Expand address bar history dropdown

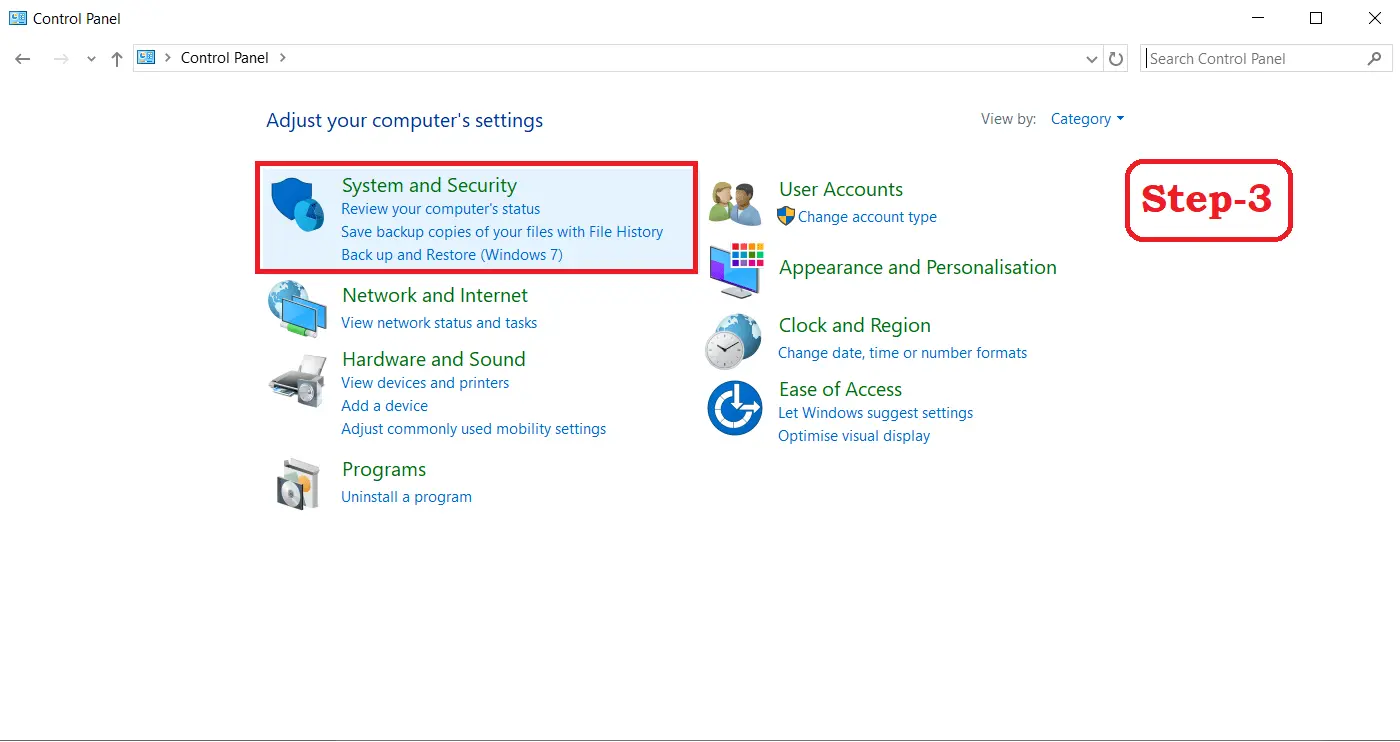pos(1092,59)
